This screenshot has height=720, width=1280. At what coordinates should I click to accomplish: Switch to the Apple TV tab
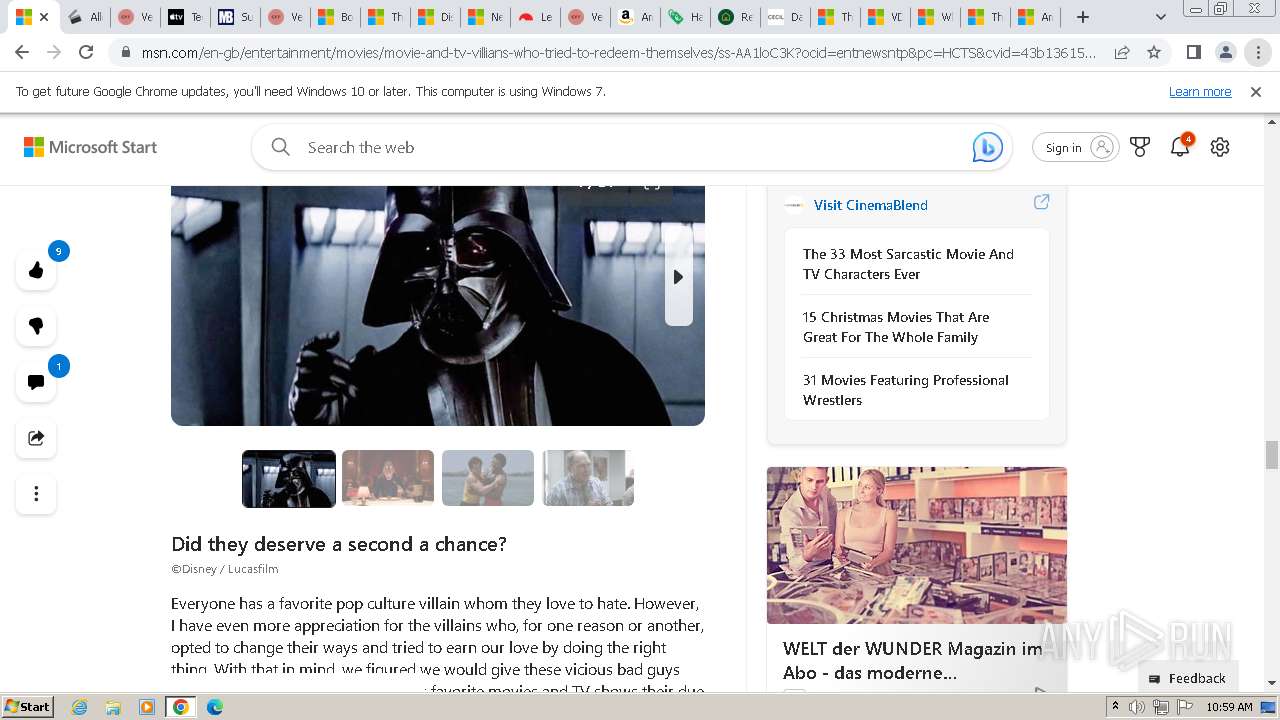186,17
